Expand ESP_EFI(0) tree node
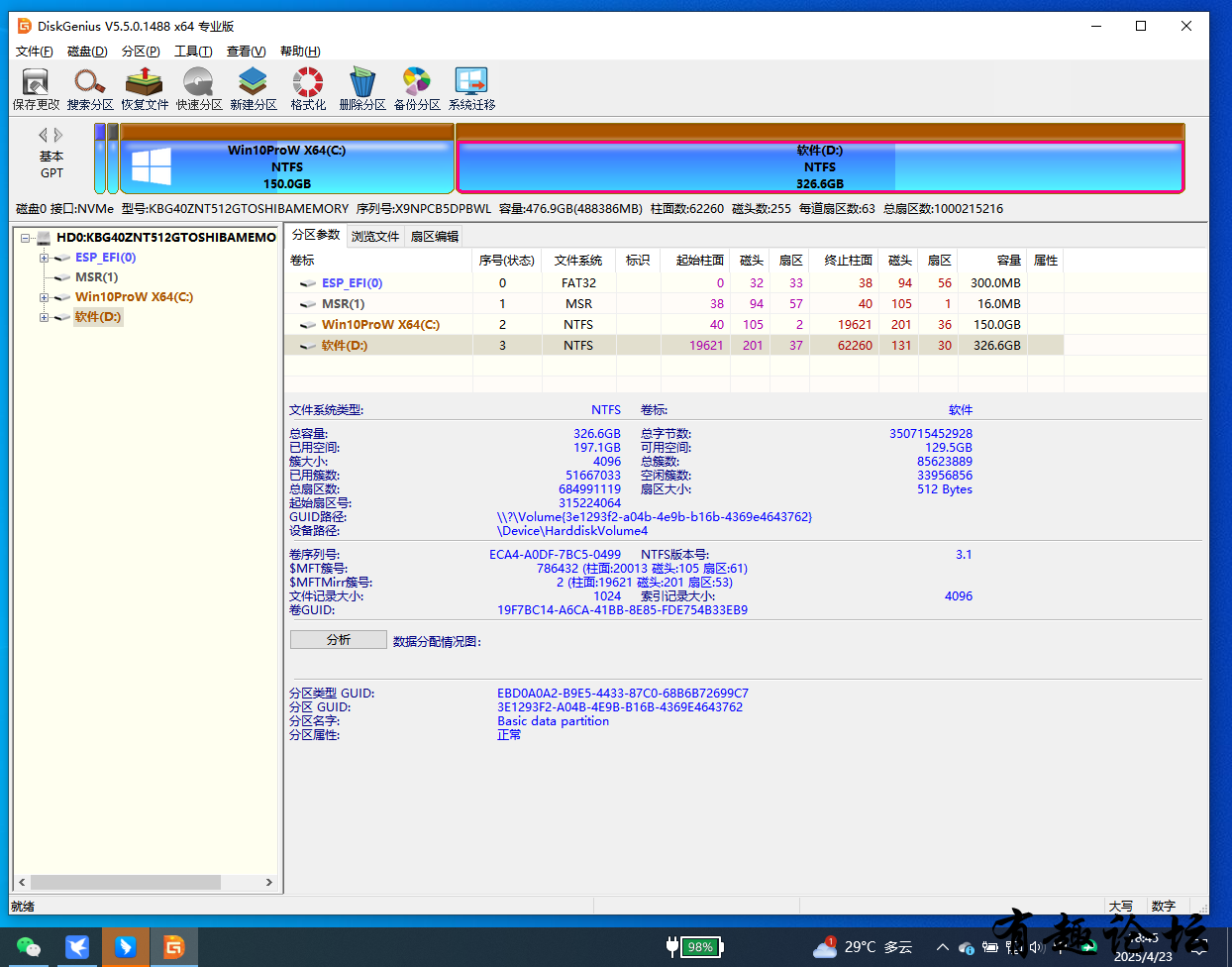 click(x=44, y=258)
